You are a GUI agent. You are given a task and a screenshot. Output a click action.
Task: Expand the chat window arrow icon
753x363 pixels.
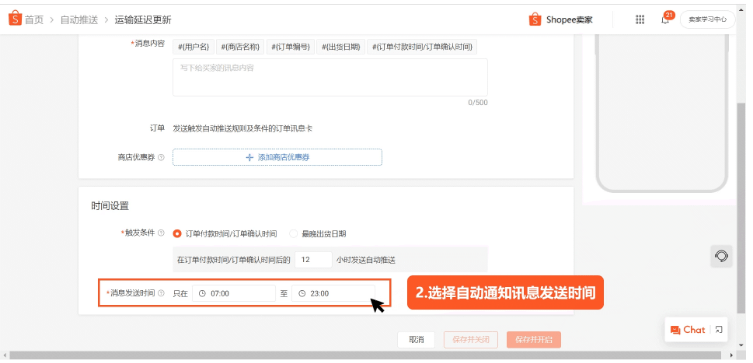(718, 330)
